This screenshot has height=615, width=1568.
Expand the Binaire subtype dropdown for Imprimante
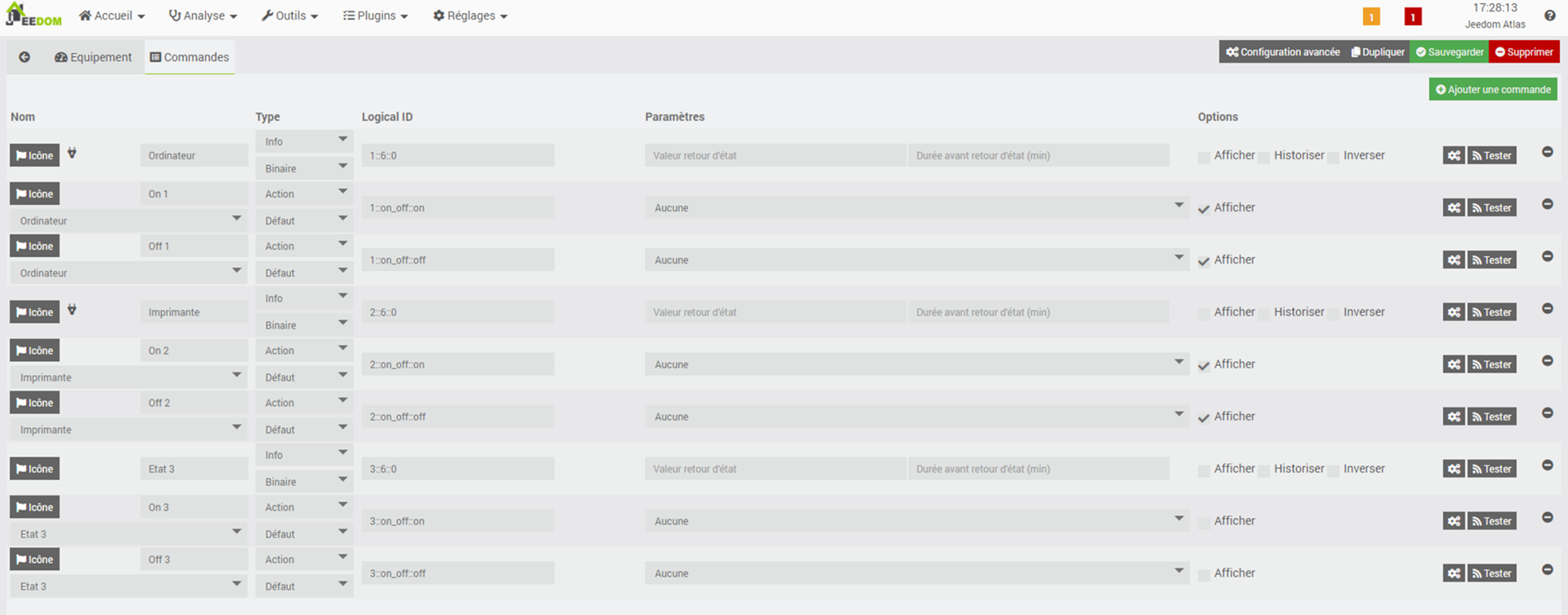coord(304,325)
